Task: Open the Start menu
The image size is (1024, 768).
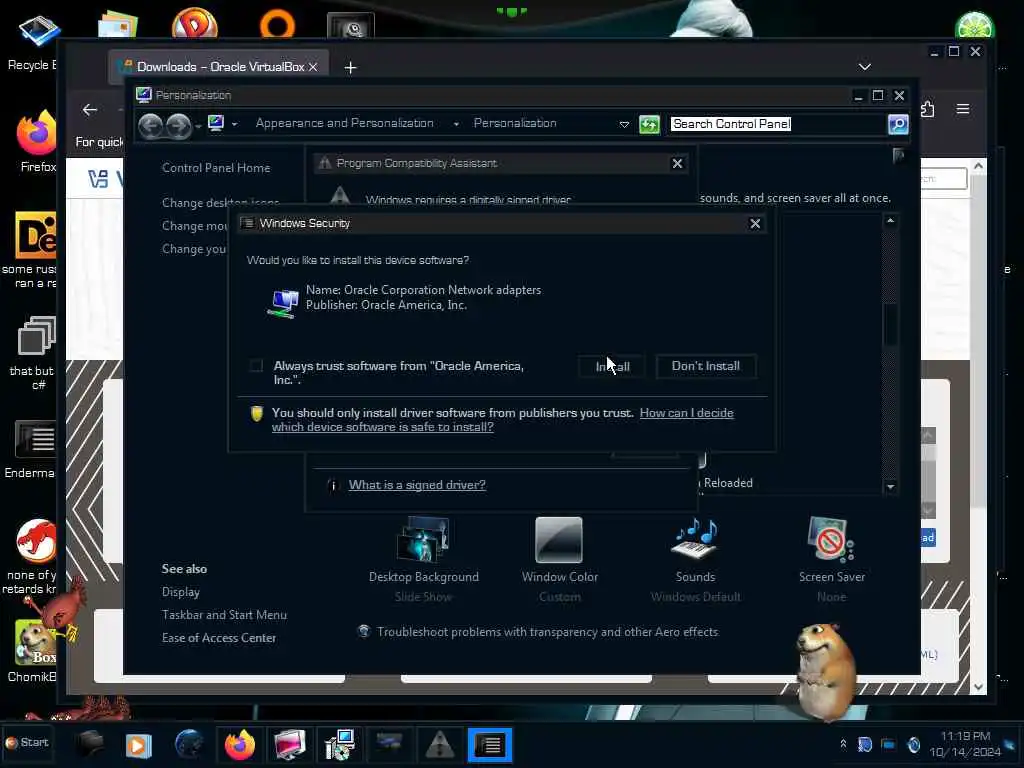Action: pos(27,743)
